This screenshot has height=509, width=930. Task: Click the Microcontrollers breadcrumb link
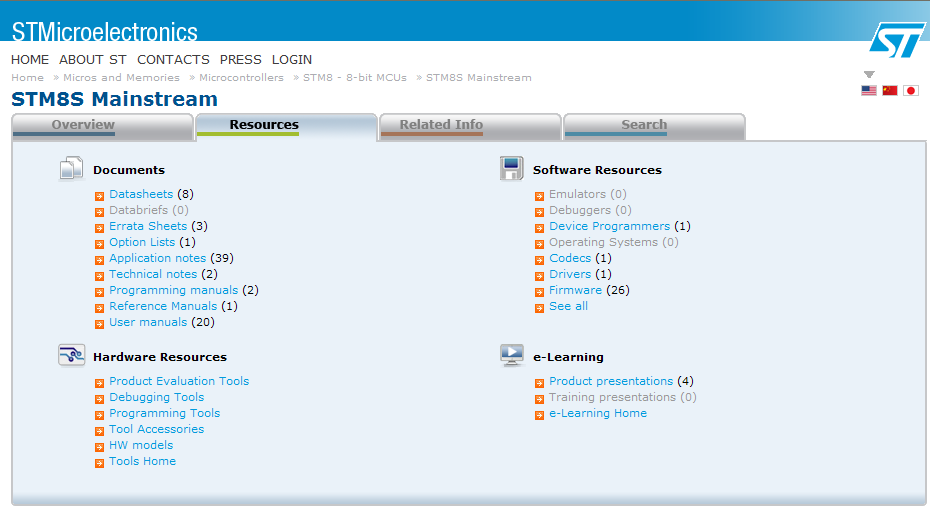click(x=241, y=77)
